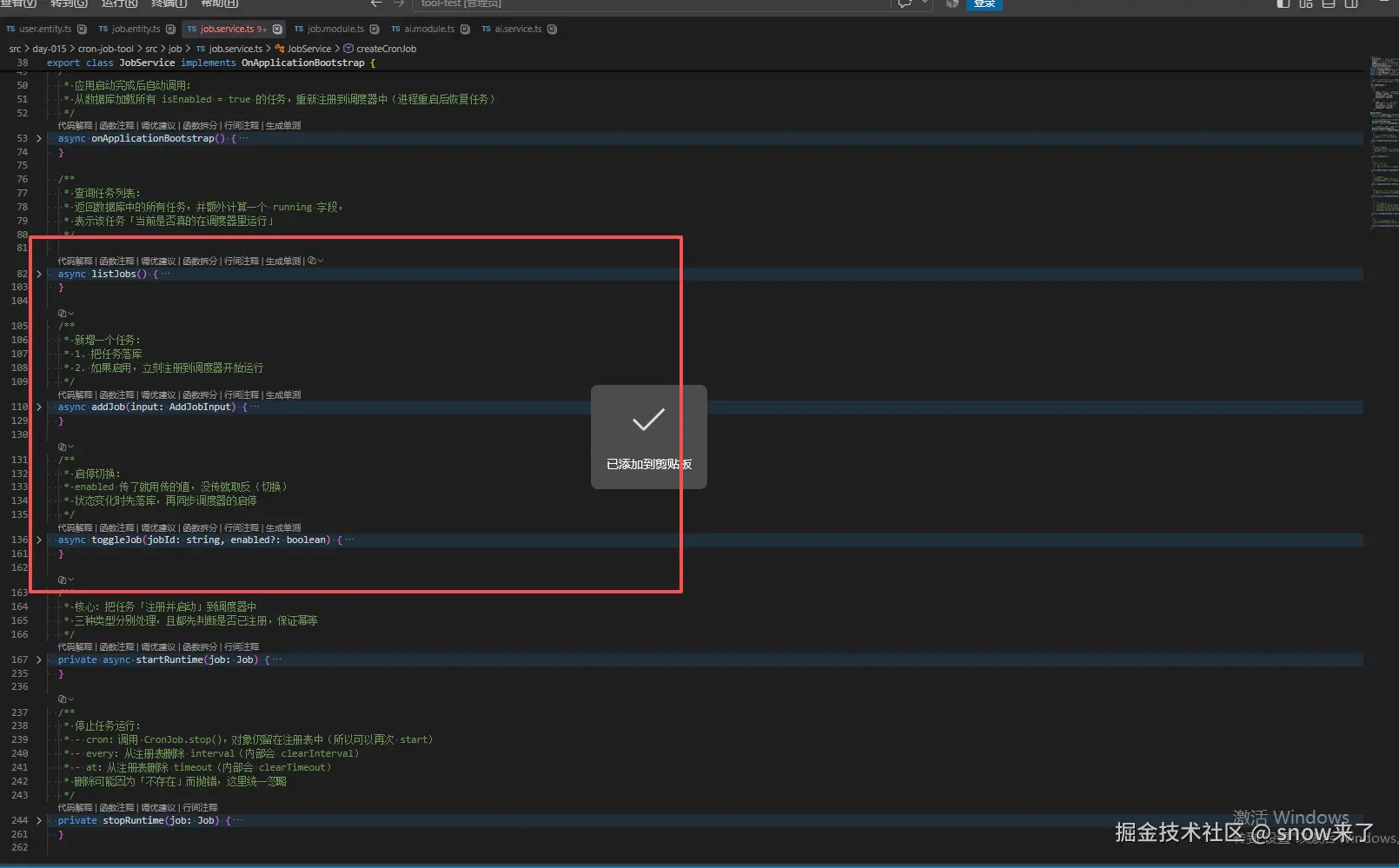
Task: Switch to user.entity.ts tab
Action: click(x=45, y=29)
